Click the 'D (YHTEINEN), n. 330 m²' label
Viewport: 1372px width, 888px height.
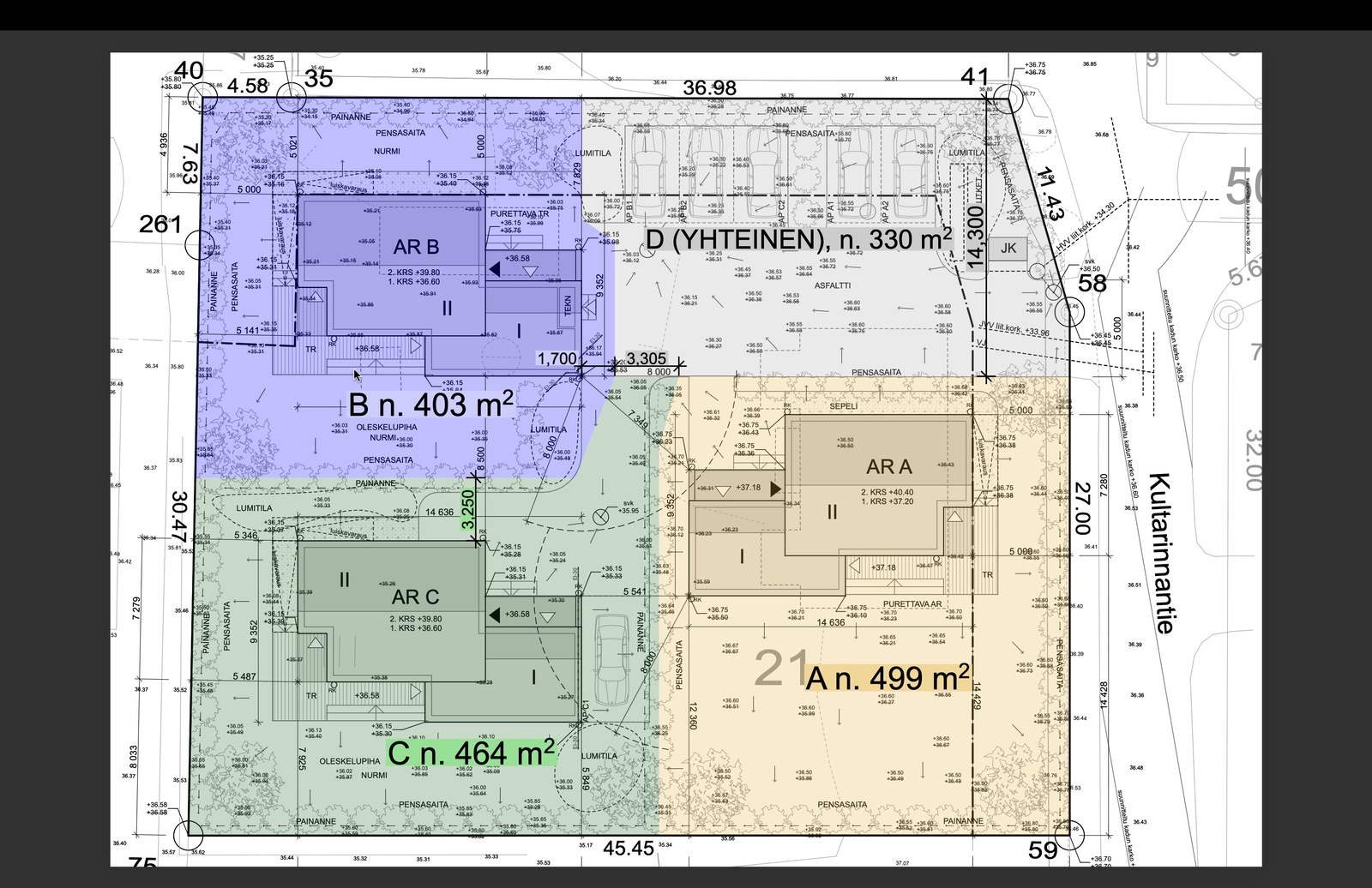[x=798, y=239]
